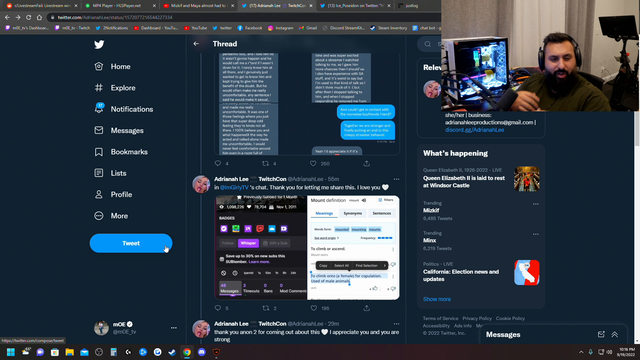Image resolution: width=640 pixels, height=360 pixels.
Task: Share the tweet with 195 likes
Action: 367,308
